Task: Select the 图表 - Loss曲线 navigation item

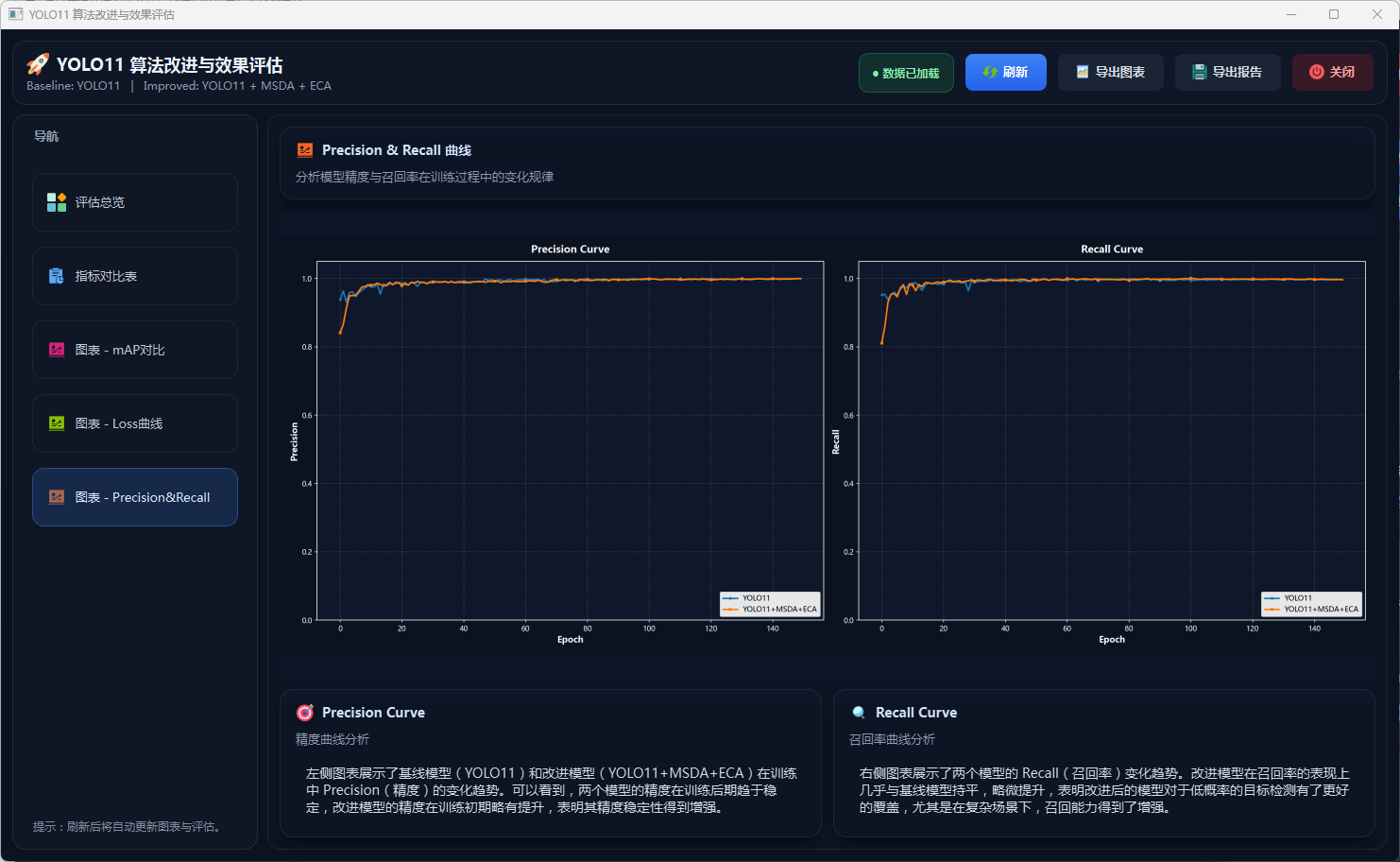Action: coord(135,423)
